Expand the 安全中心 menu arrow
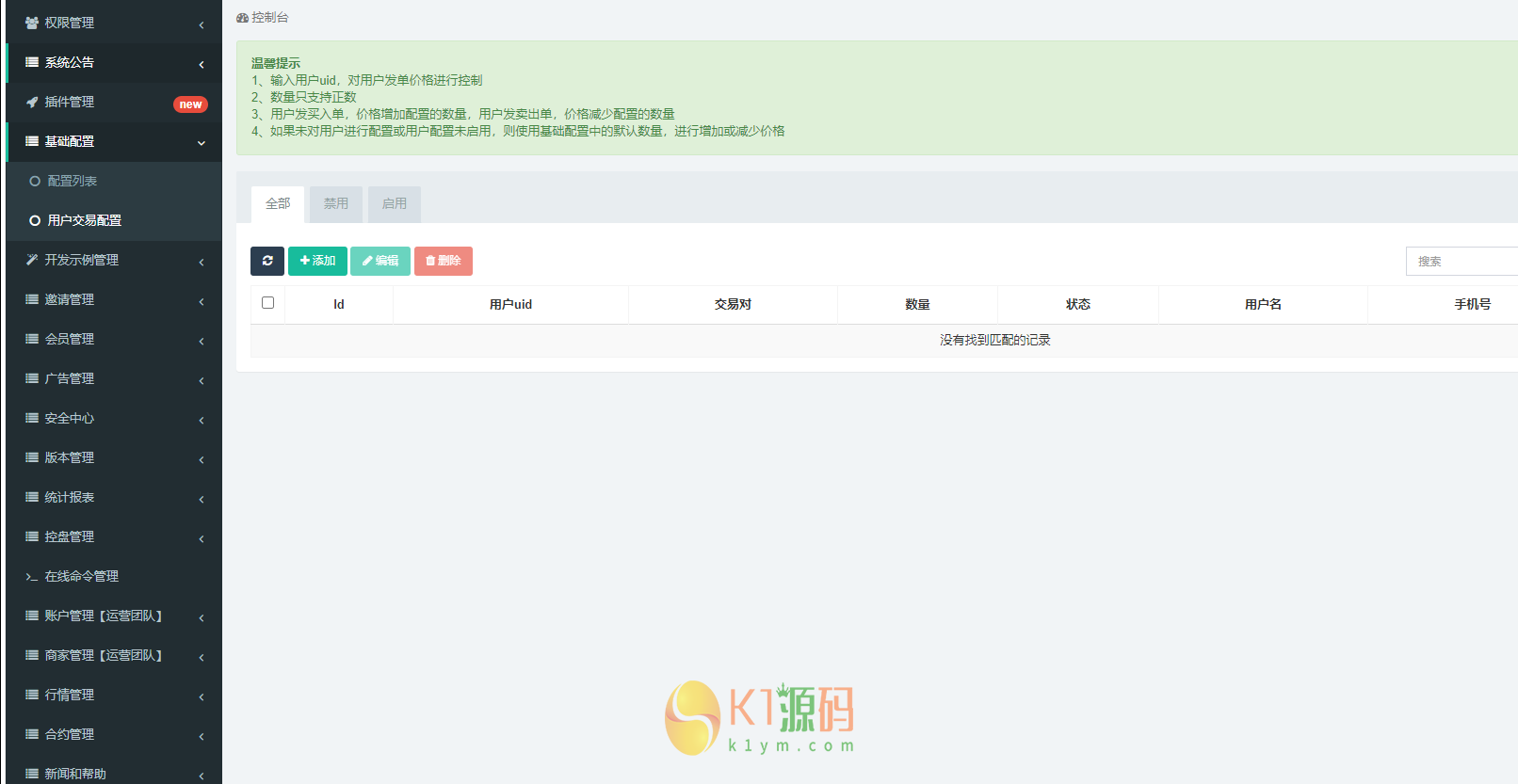 (x=202, y=420)
